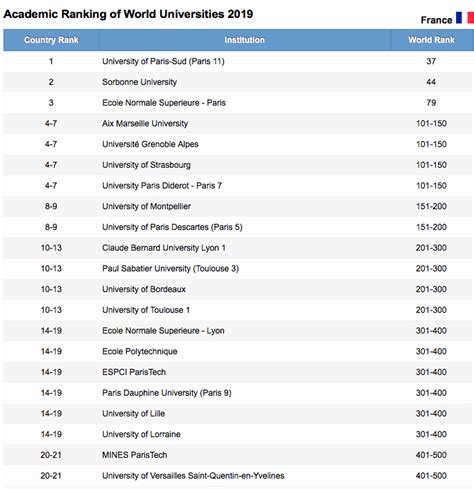The width and height of the screenshot is (474, 489).
Task: Click country rank 3 cell
Action: (x=51, y=103)
